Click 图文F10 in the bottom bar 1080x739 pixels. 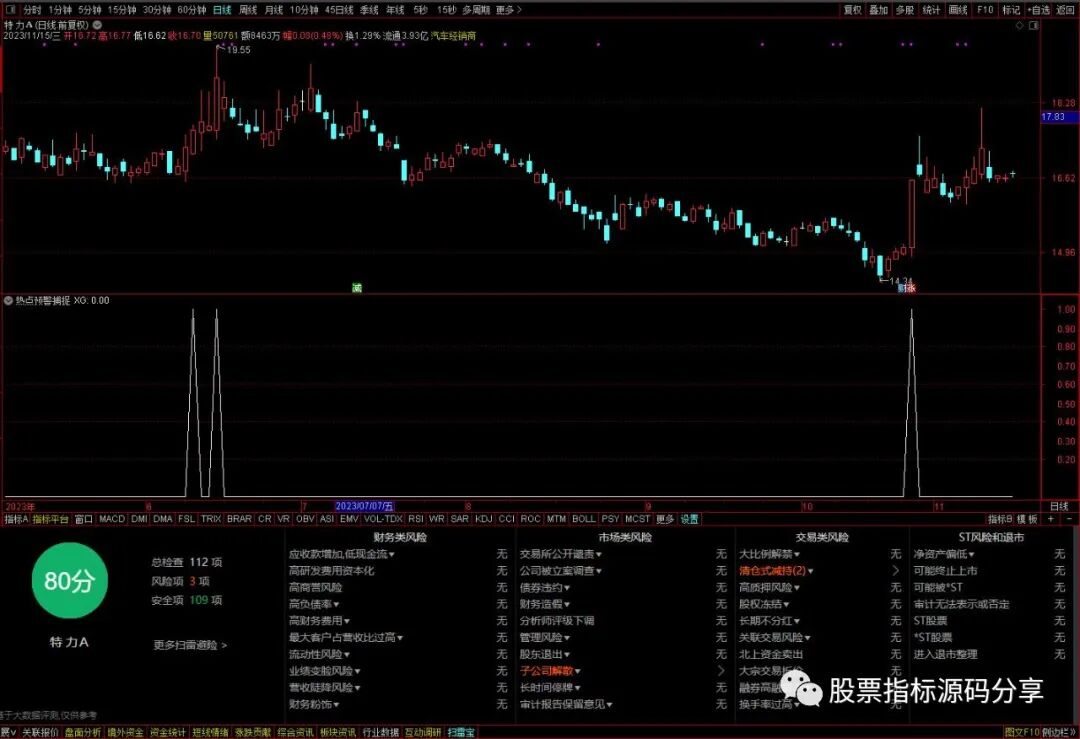pos(1021,732)
